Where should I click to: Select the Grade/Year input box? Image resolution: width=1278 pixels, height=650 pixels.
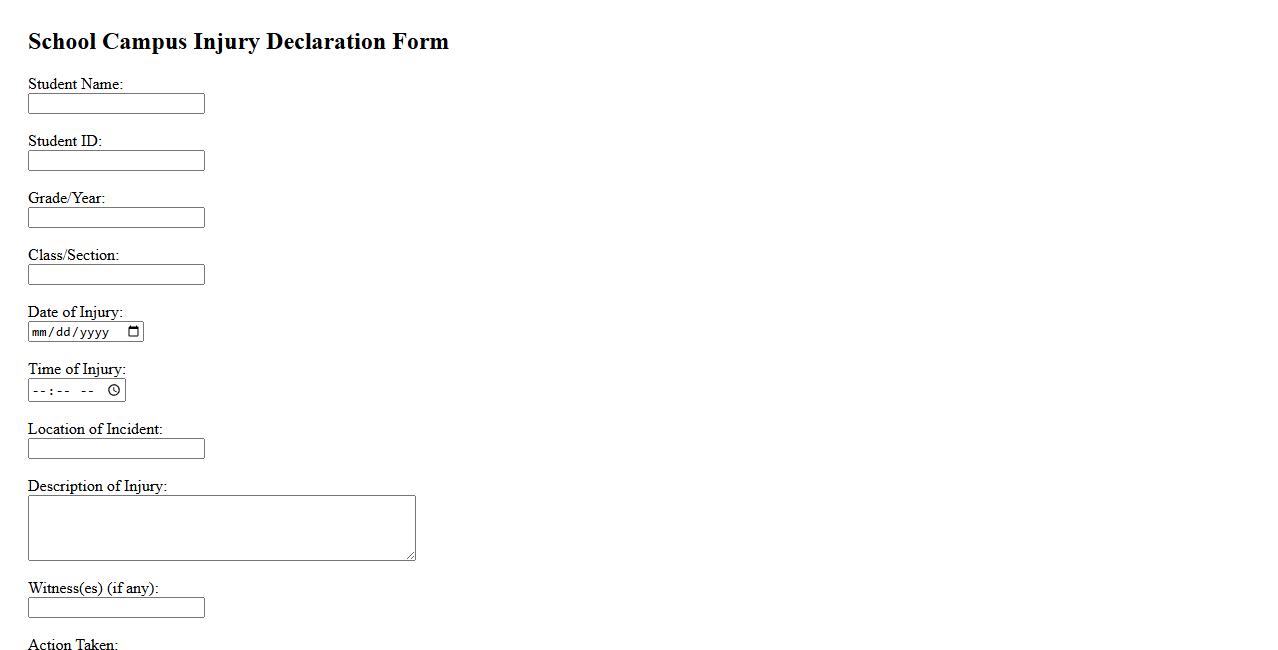point(116,218)
